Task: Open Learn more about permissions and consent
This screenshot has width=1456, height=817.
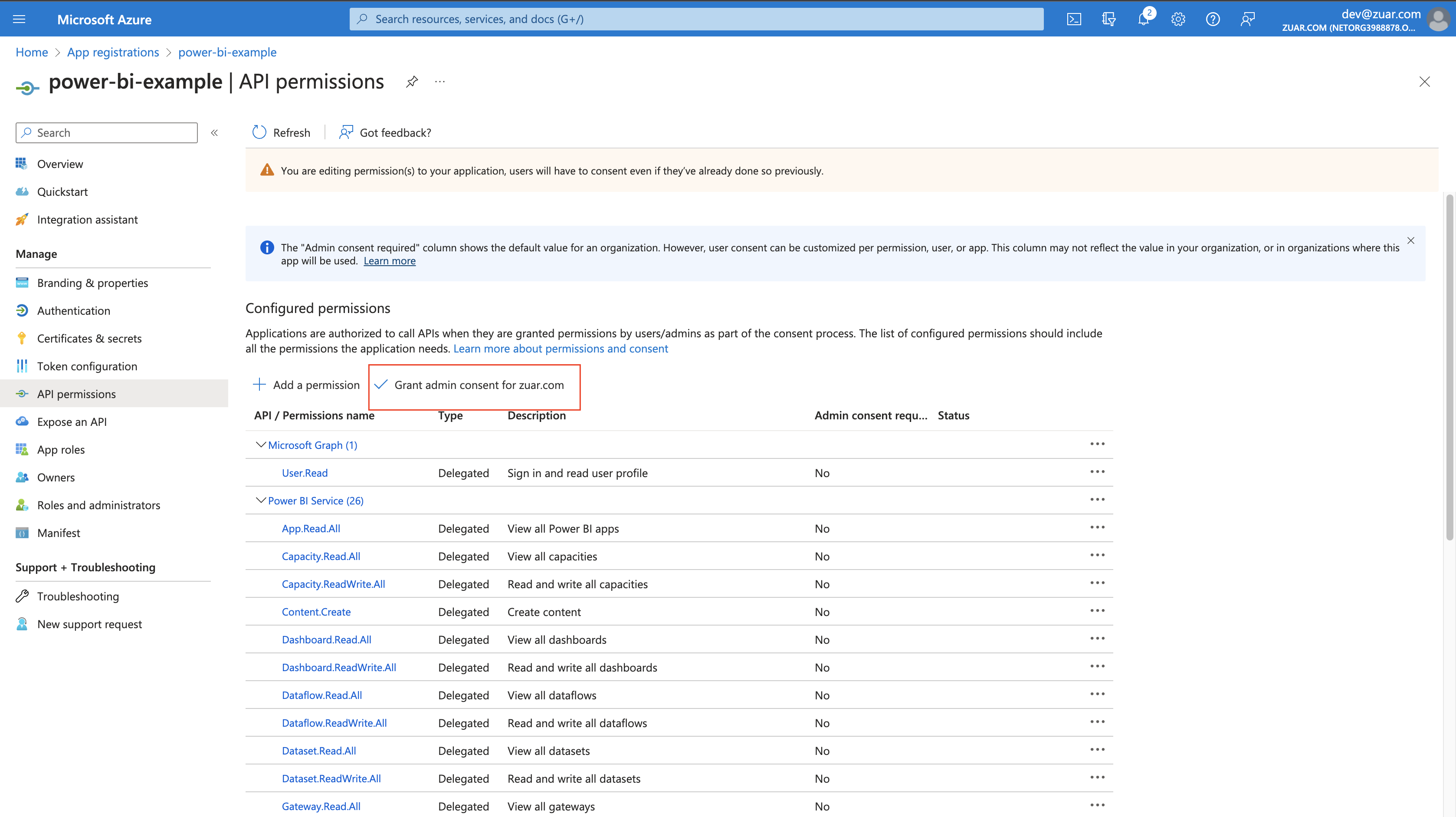Action: tap(561, 348)
